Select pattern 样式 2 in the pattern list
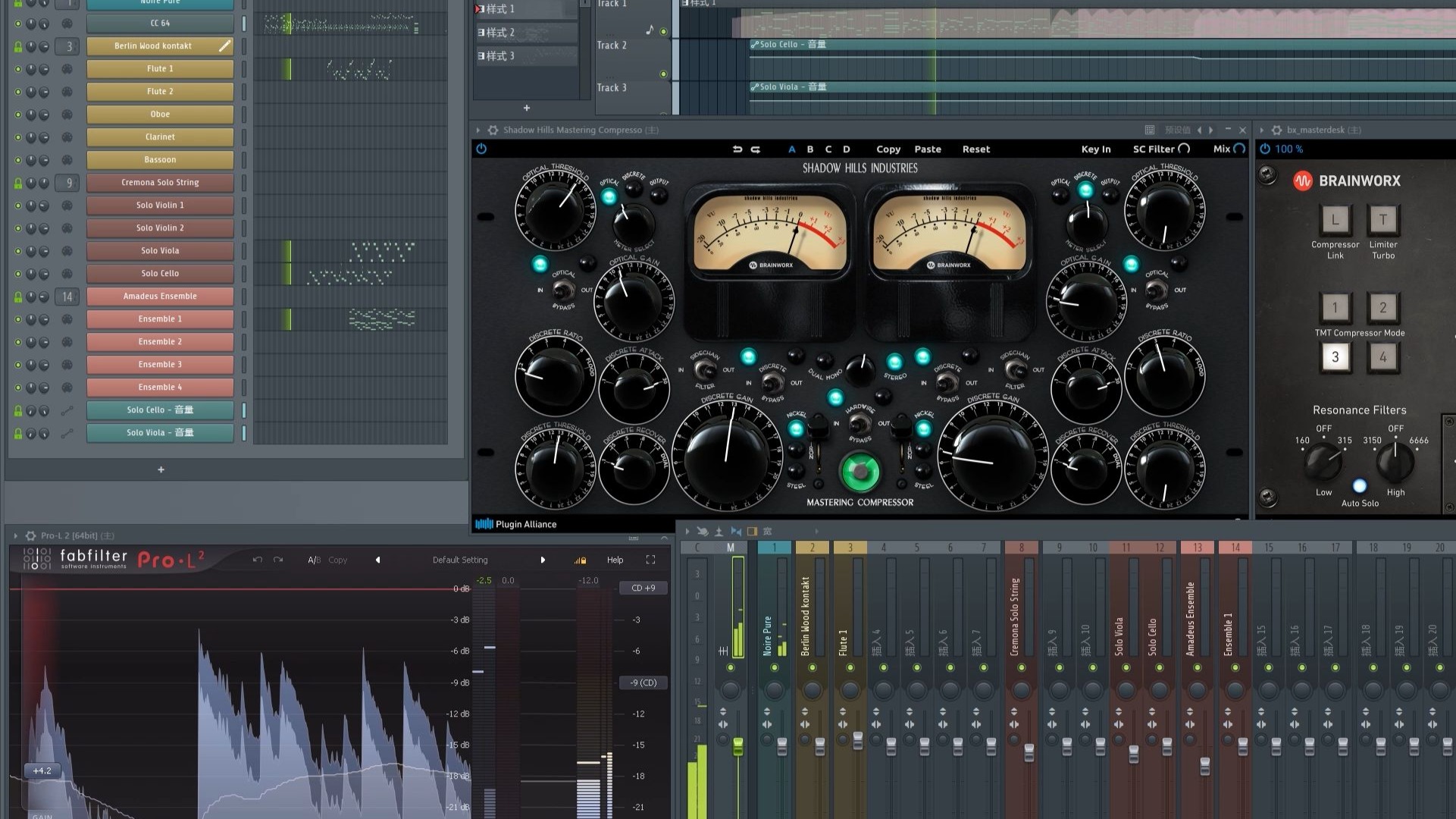 click(x=526, y=33)
